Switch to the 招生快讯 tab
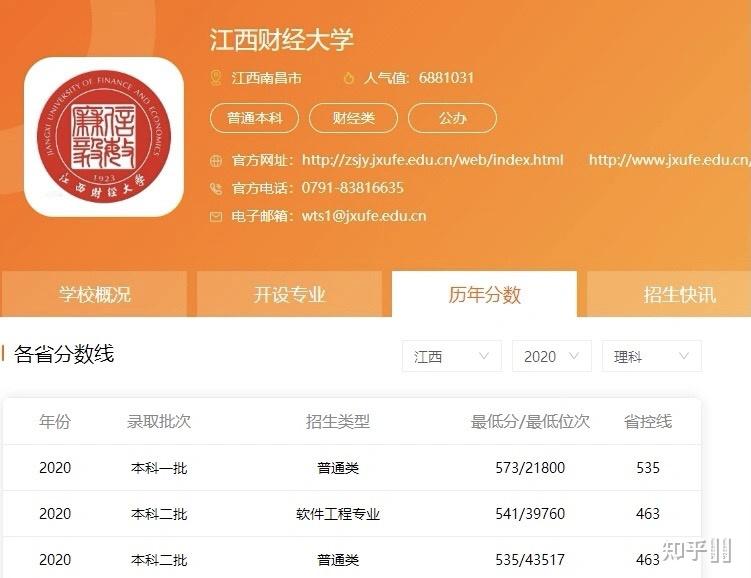The image size is (751, 578). pos(669,294)
